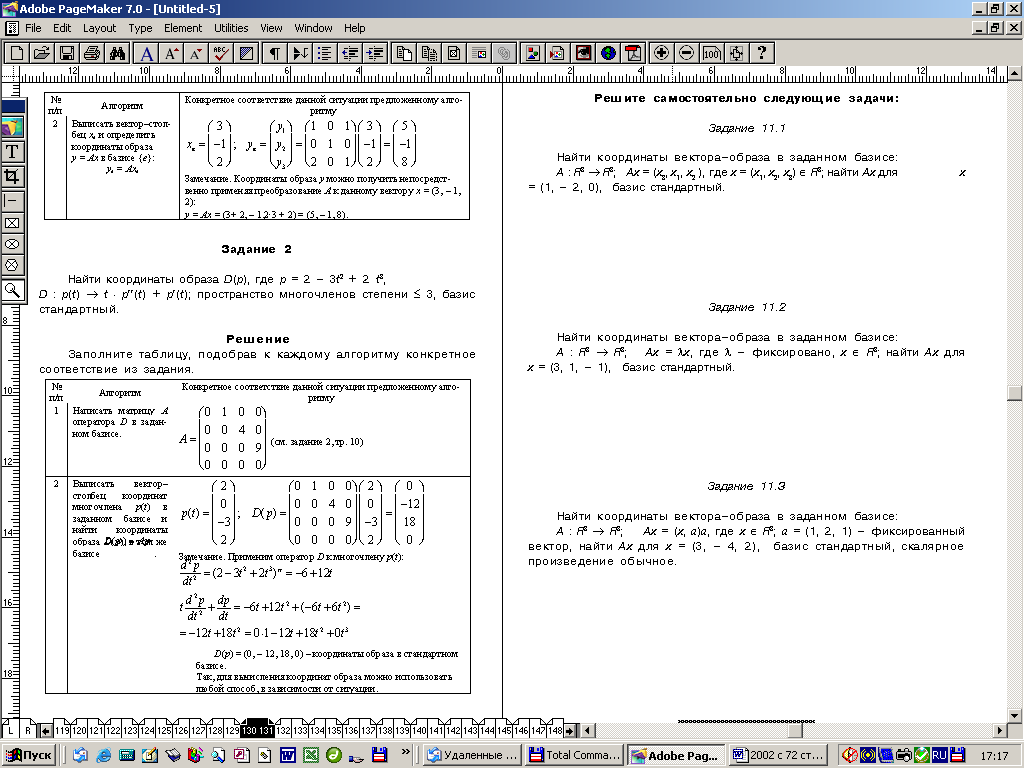Screen dimensions: 1024x768
Task: Decrease font size toolbar icon
Action: pos(196,53)
